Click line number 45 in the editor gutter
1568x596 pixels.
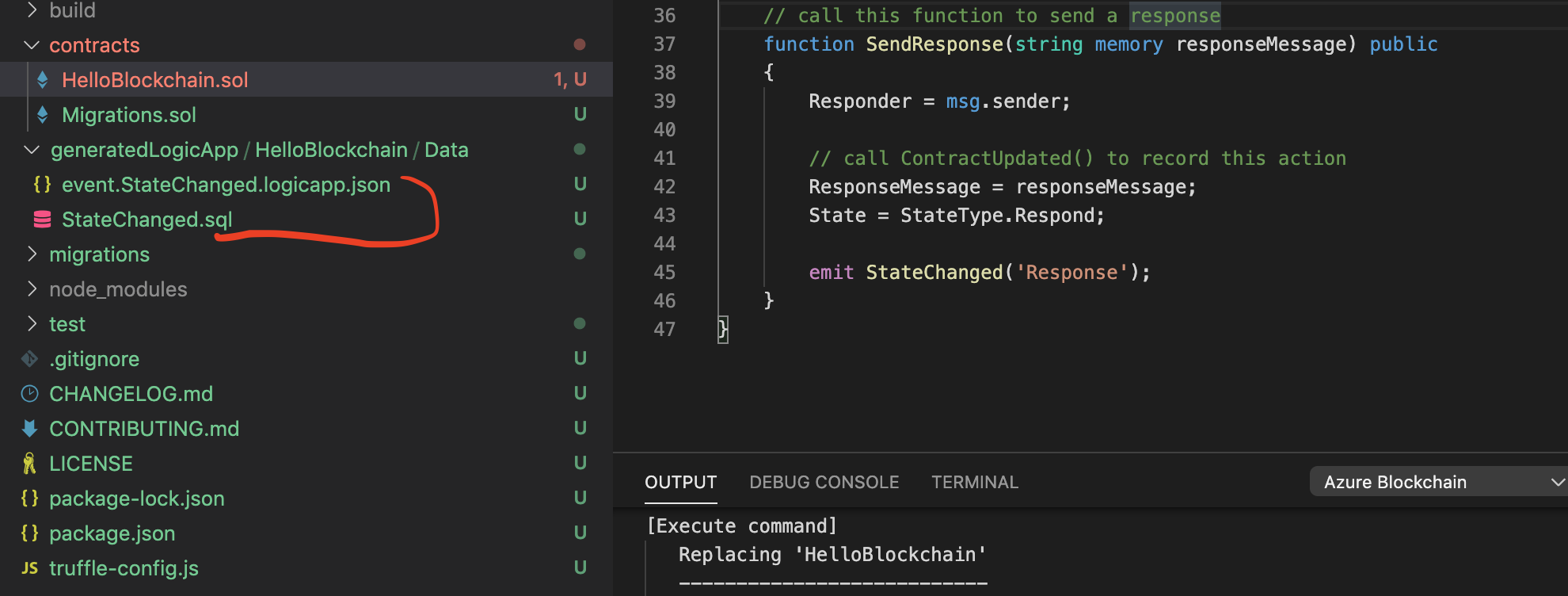(x=664, y=273)
